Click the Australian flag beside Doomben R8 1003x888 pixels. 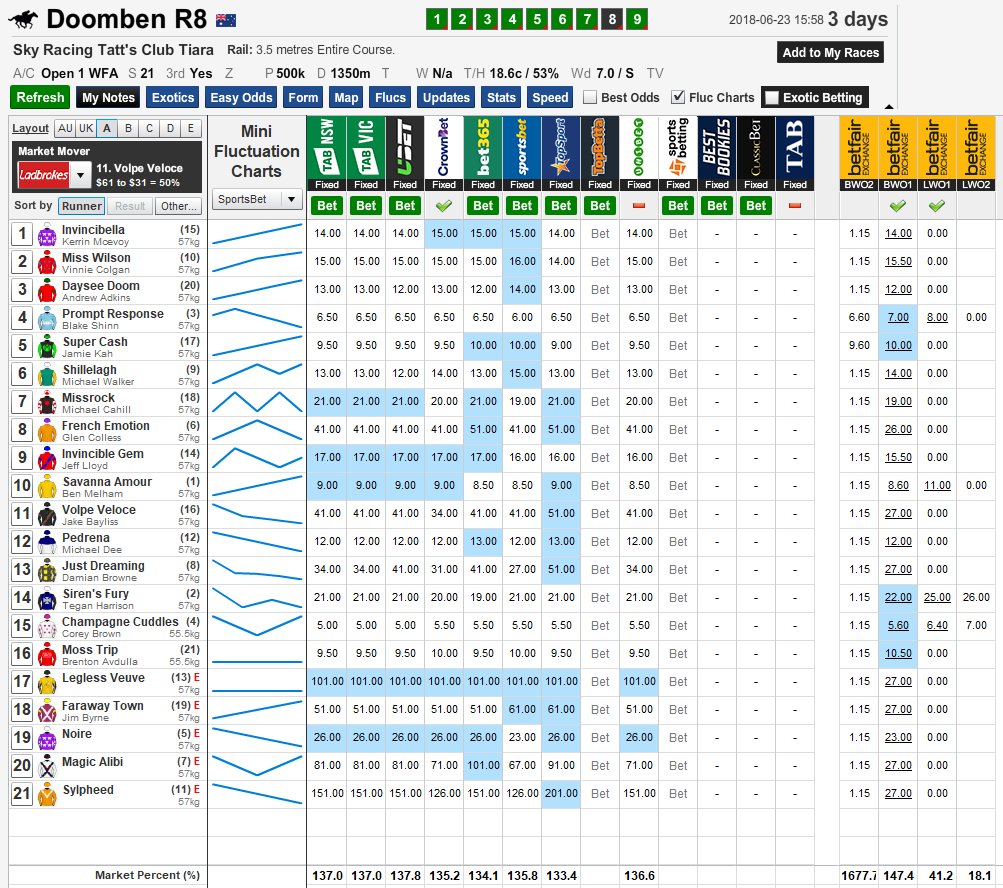click(226, 20)
